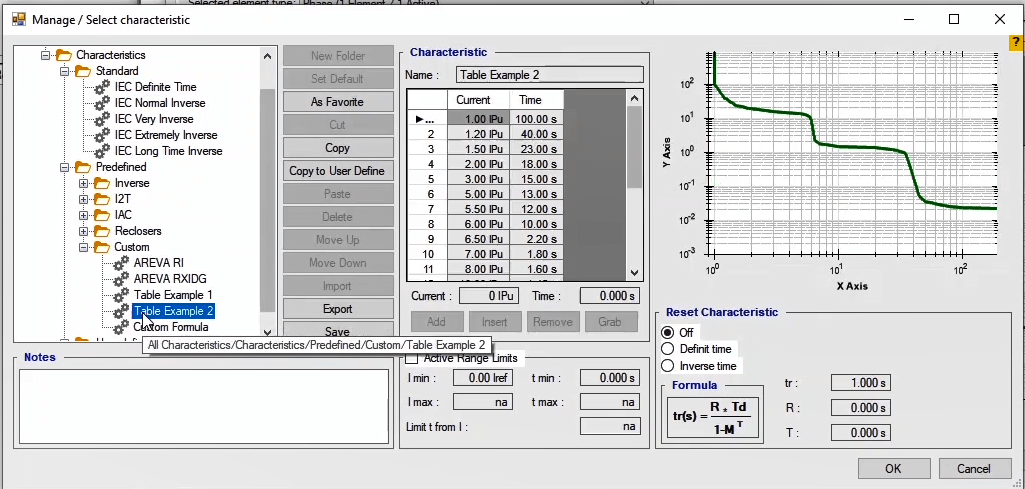Expand the Inverse folder in tree
Viewport: 1025px width, 489px height.
84,183
